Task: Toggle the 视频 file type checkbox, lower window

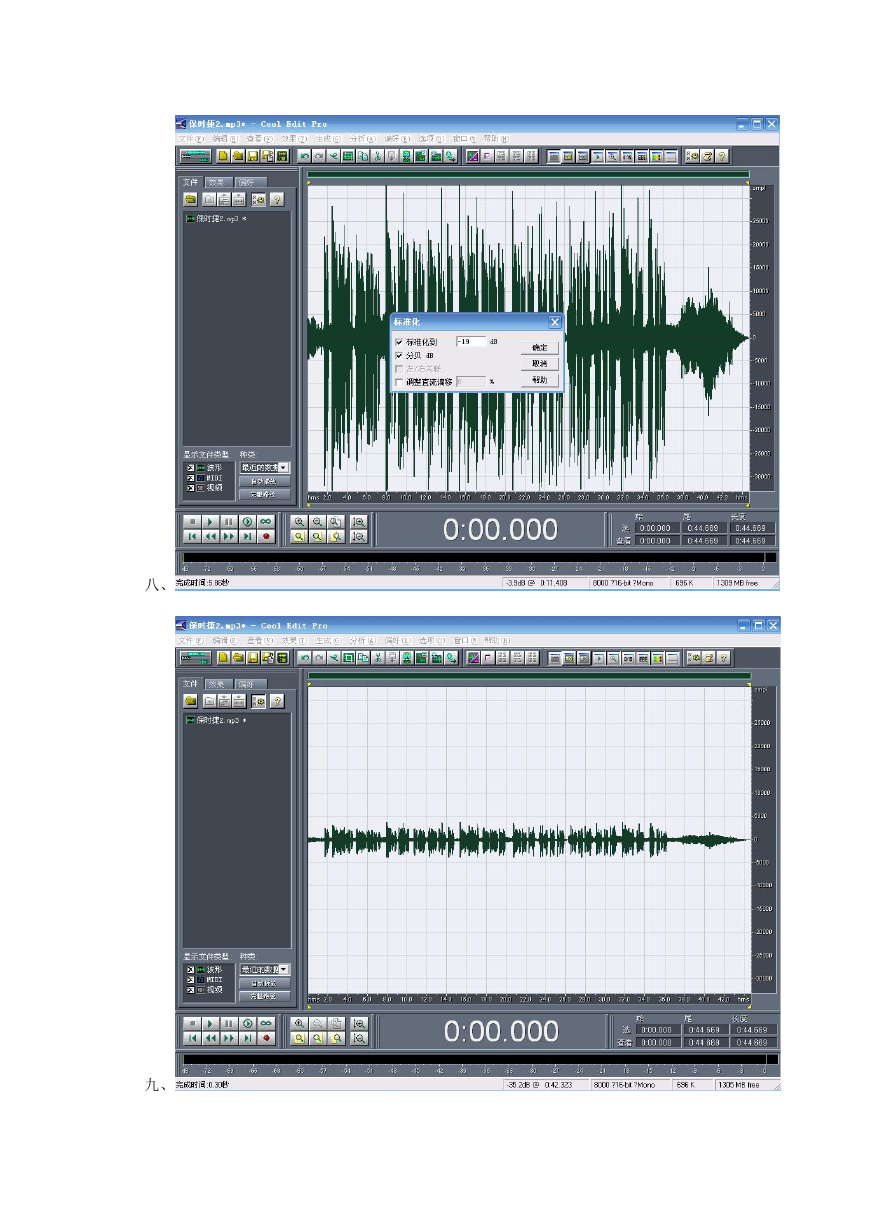Action: click(188, 989)
